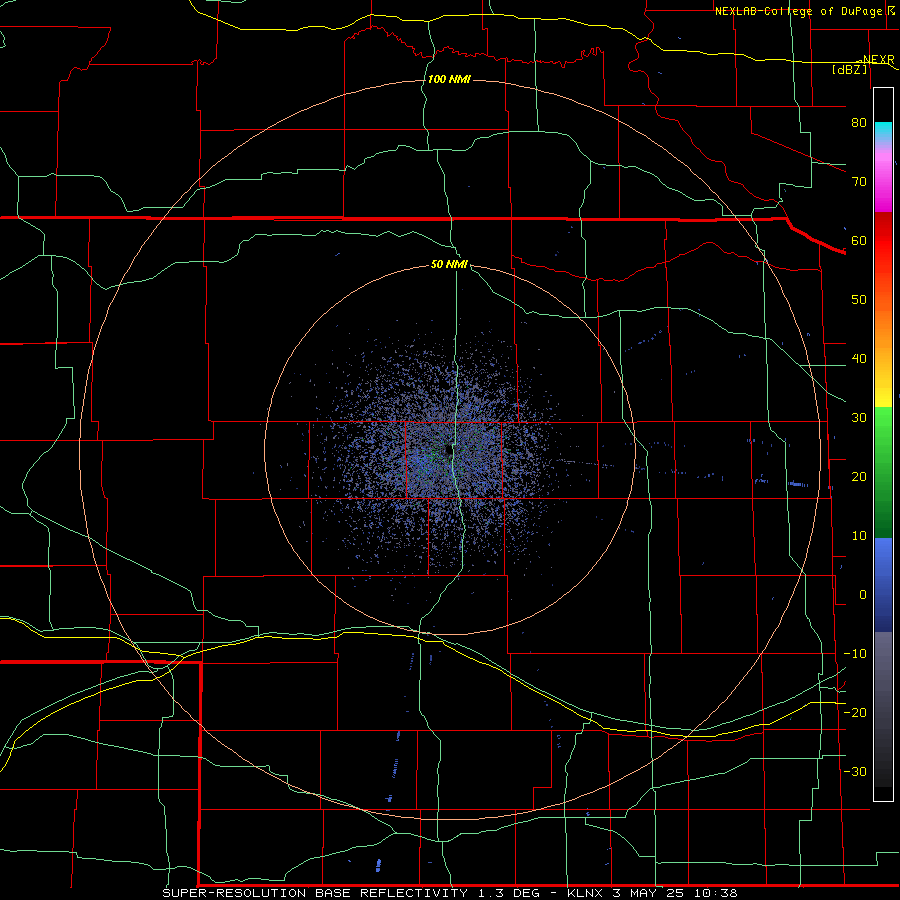Click the 80 value on the dBZ scale
The height and width of the screenshot is (900, 900).
tap(859, 123)
